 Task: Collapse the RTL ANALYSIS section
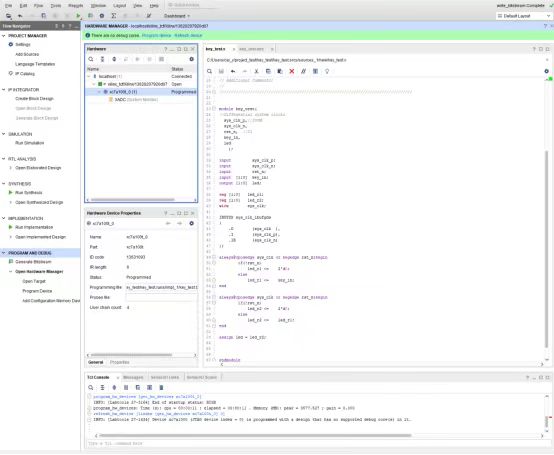(4, 159)
